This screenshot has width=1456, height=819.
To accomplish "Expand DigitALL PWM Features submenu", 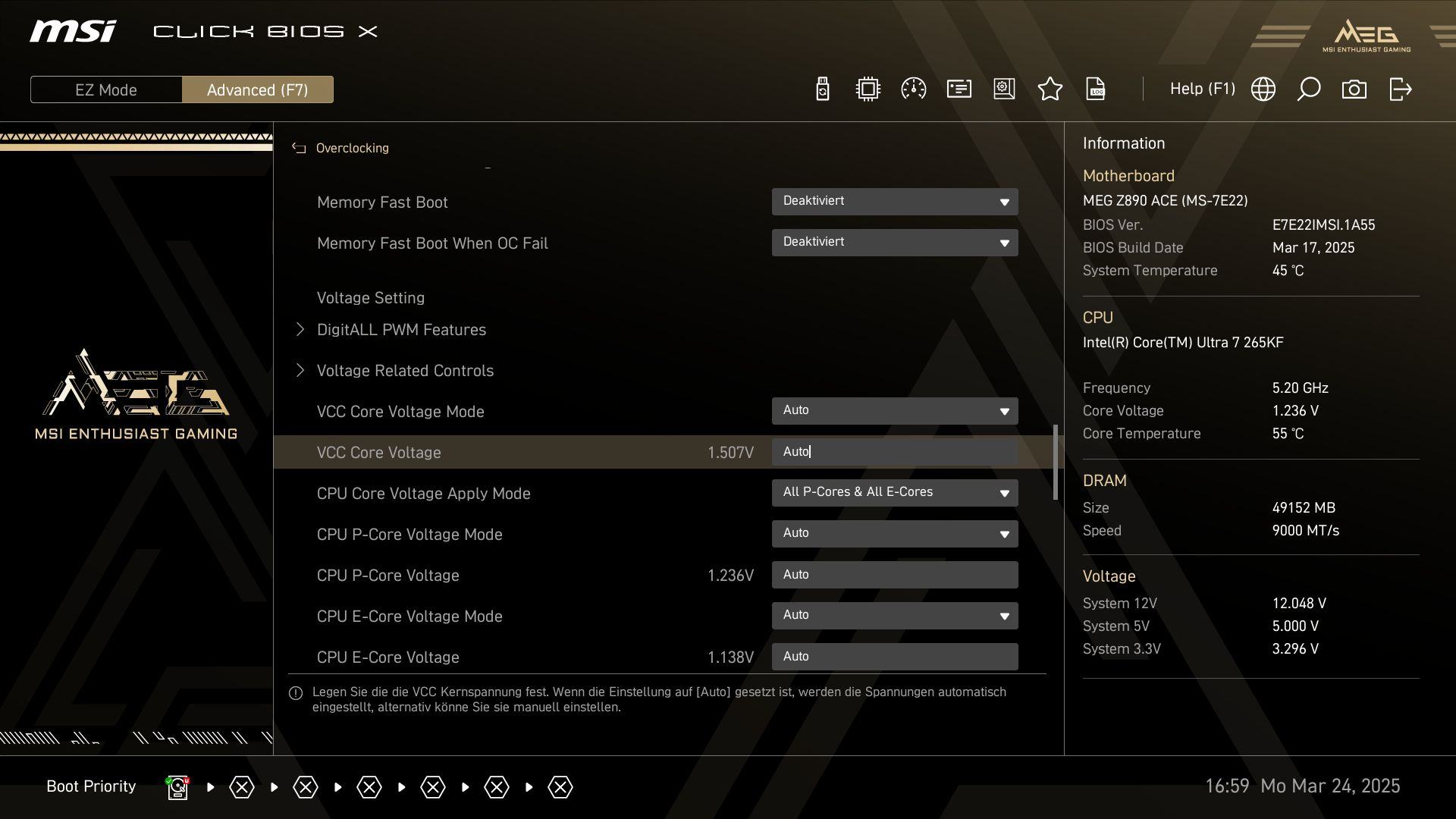I will [400, 330].
